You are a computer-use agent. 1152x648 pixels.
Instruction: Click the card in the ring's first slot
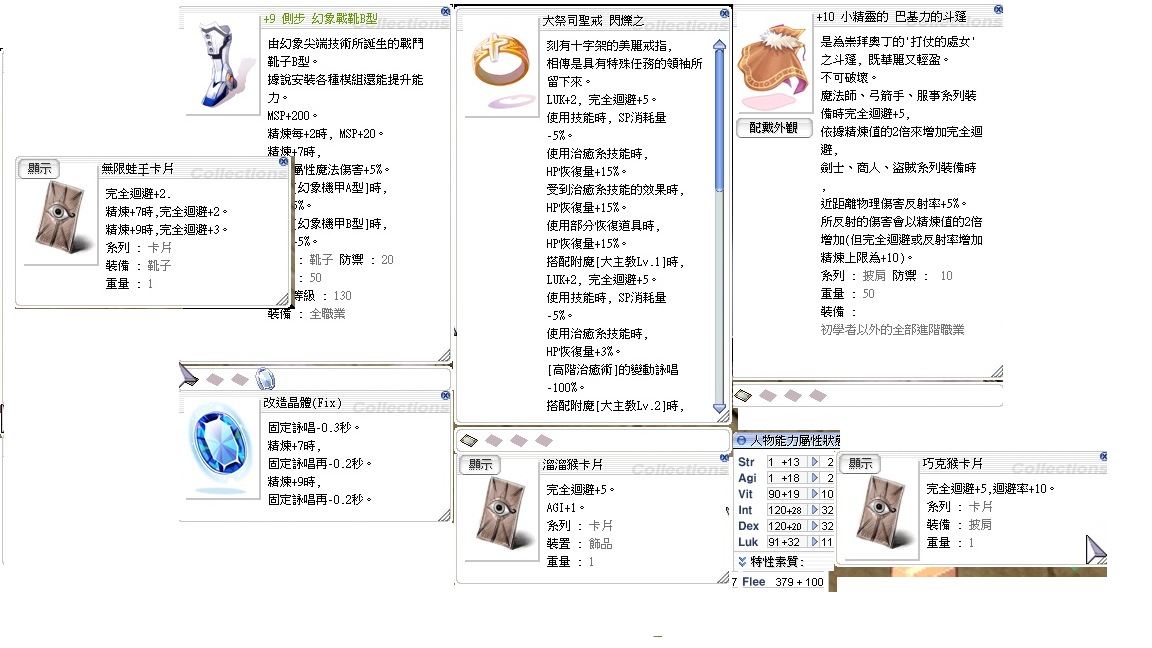click(x=469, y=440)
